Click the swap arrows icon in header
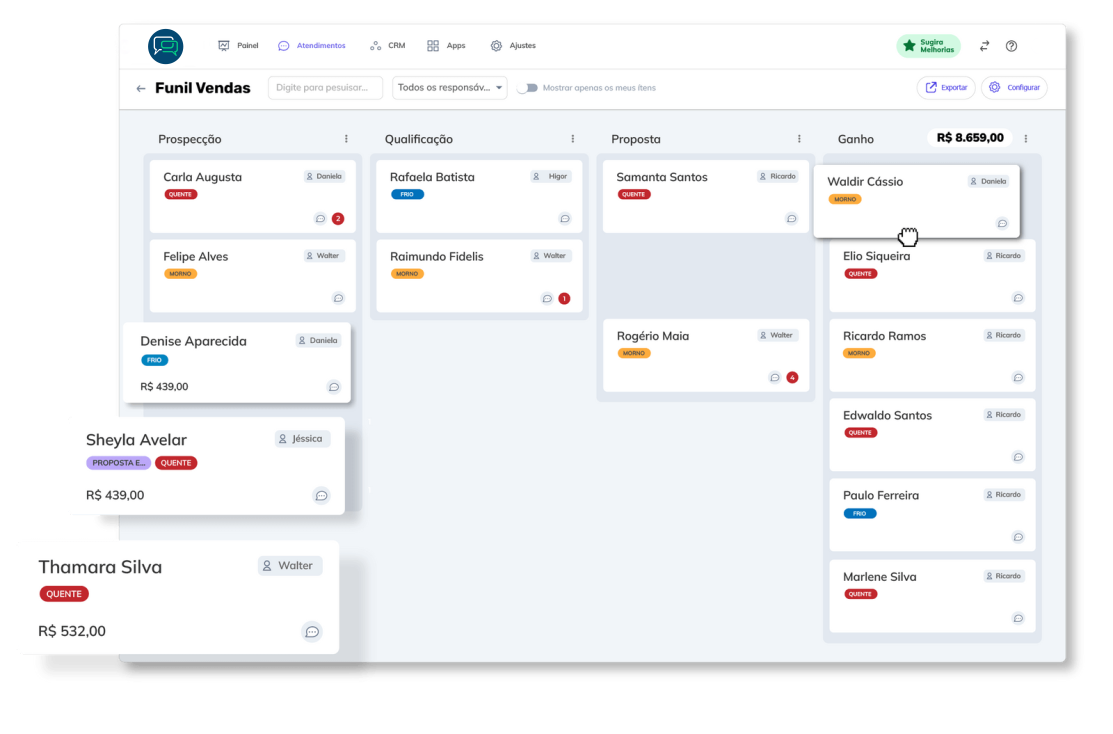This screenshot has height=734, width=1113. tap(984, 46)
